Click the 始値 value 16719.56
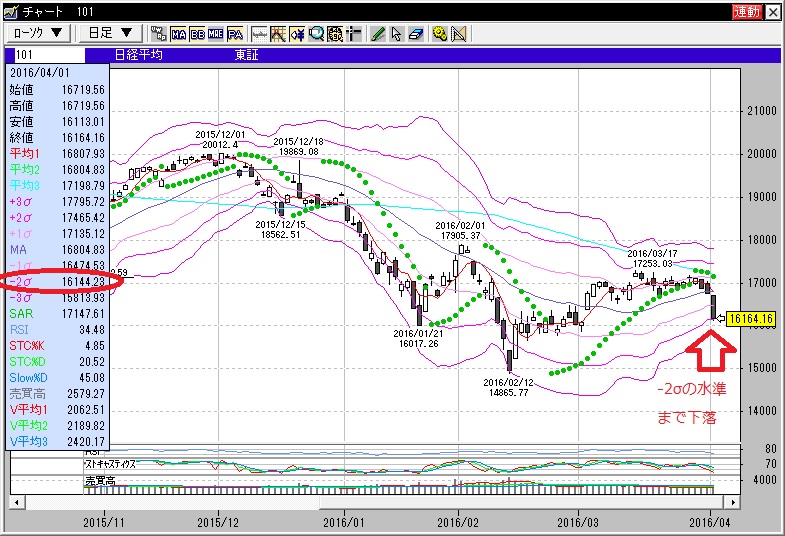This screenshot has width=785, height=536. pos(84,90)
